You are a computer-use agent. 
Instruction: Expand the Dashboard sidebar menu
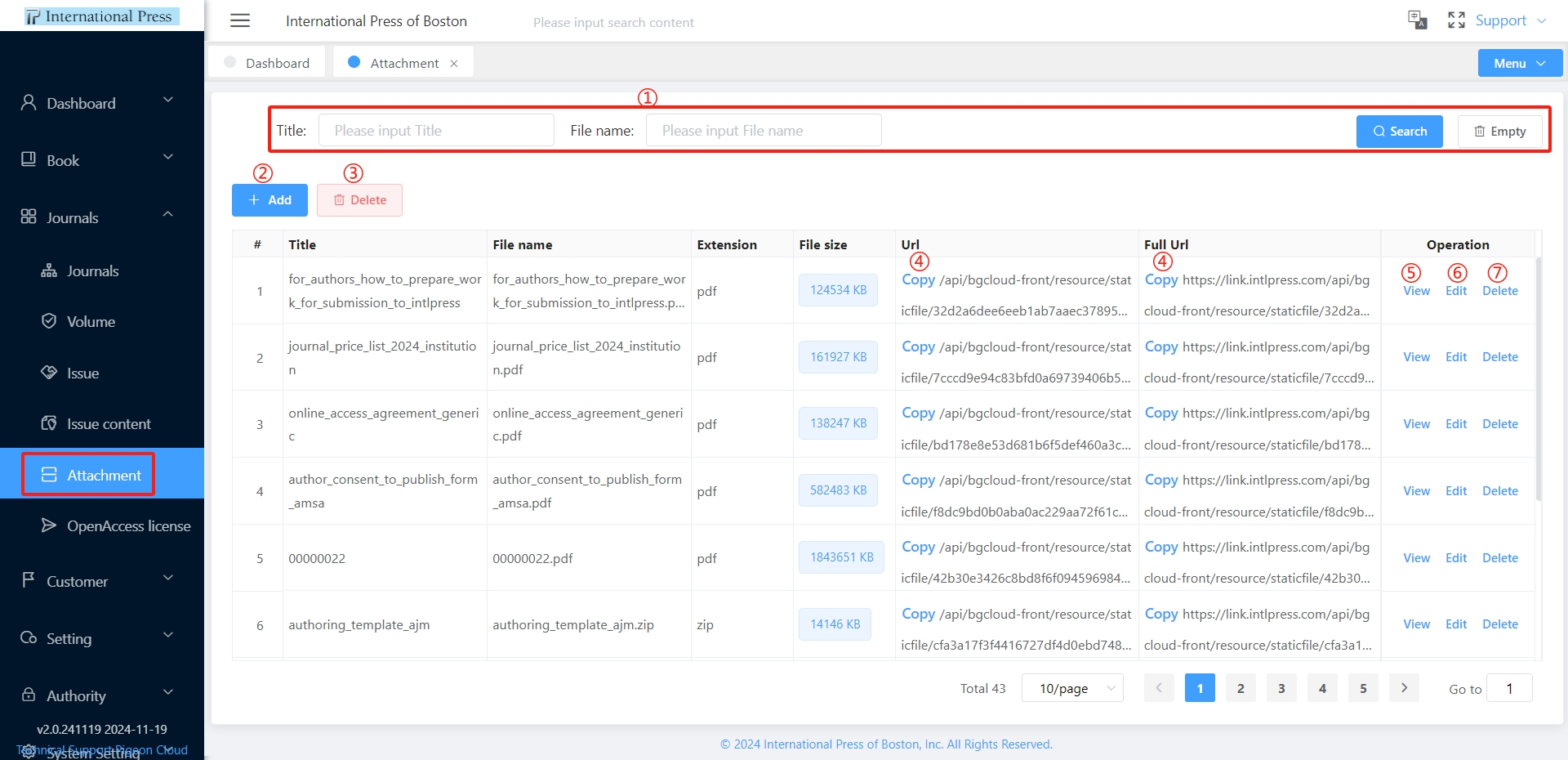(168, 100)
